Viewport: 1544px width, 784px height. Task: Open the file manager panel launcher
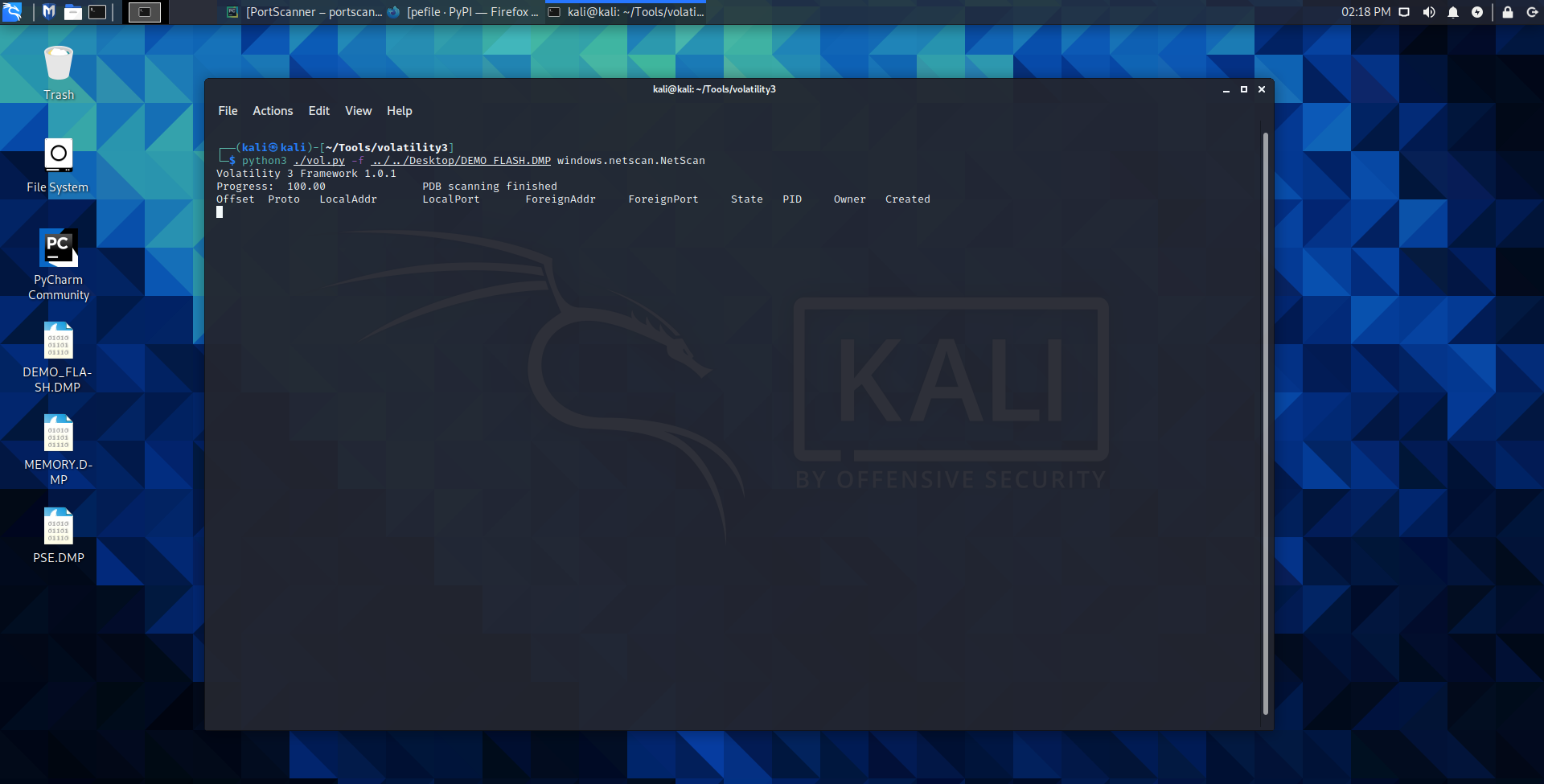click(73, 12)
